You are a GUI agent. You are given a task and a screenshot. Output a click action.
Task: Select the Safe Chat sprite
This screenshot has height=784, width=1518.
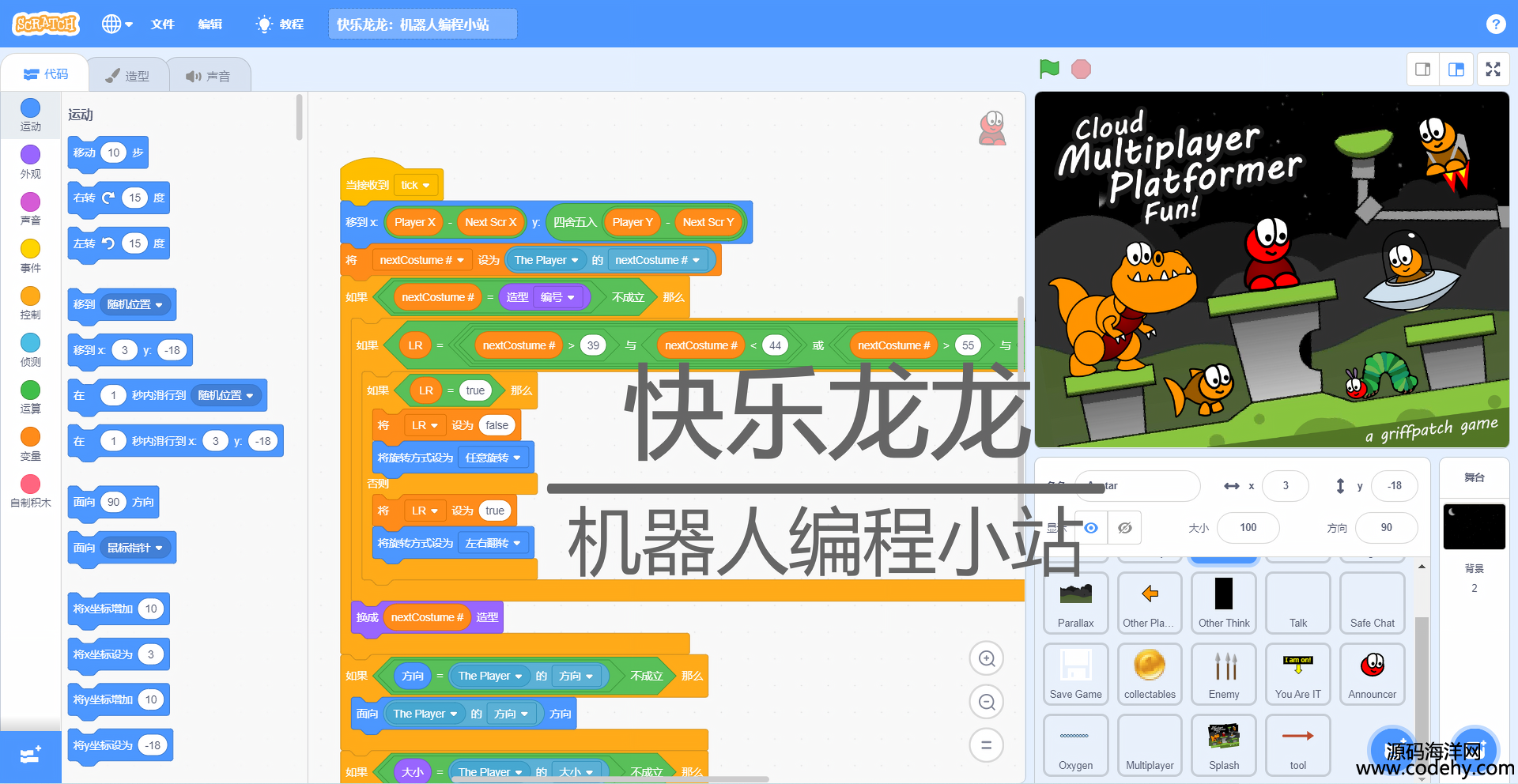[x=1373, y=603]
